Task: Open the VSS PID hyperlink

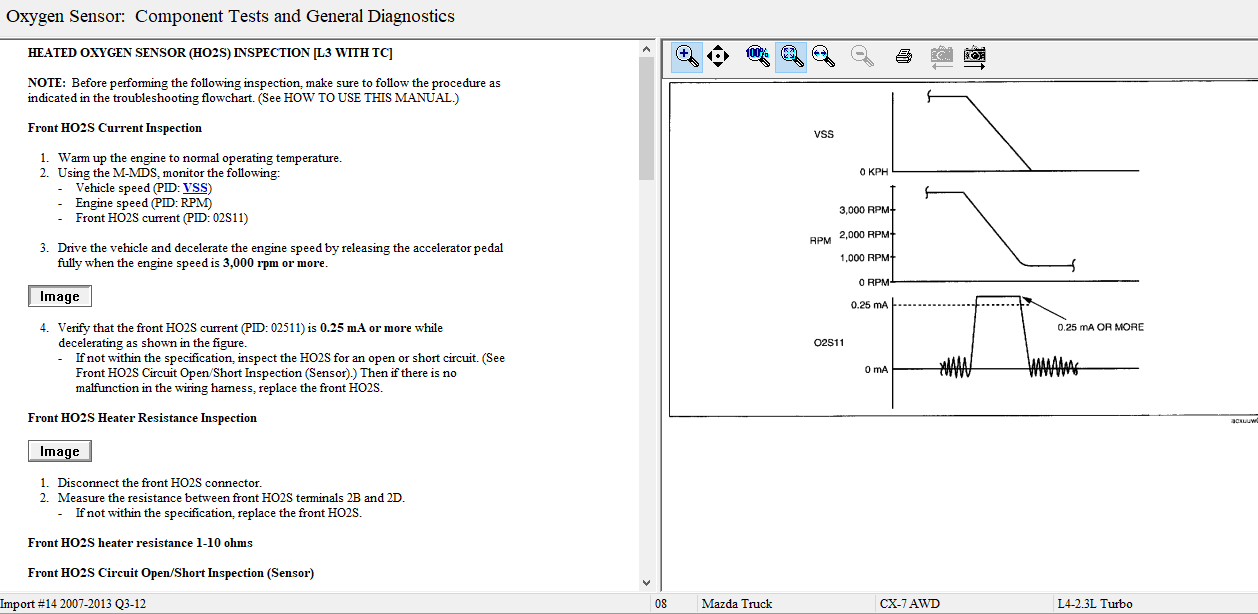Action: (196, 188)
